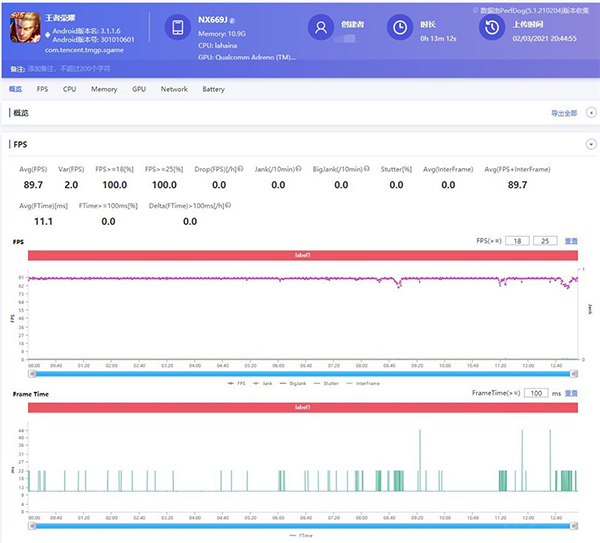This screenshot has height=543, width=600.
Task: Click the help icon beside Delta(FTime)>100ms
Action: (229, 207)
